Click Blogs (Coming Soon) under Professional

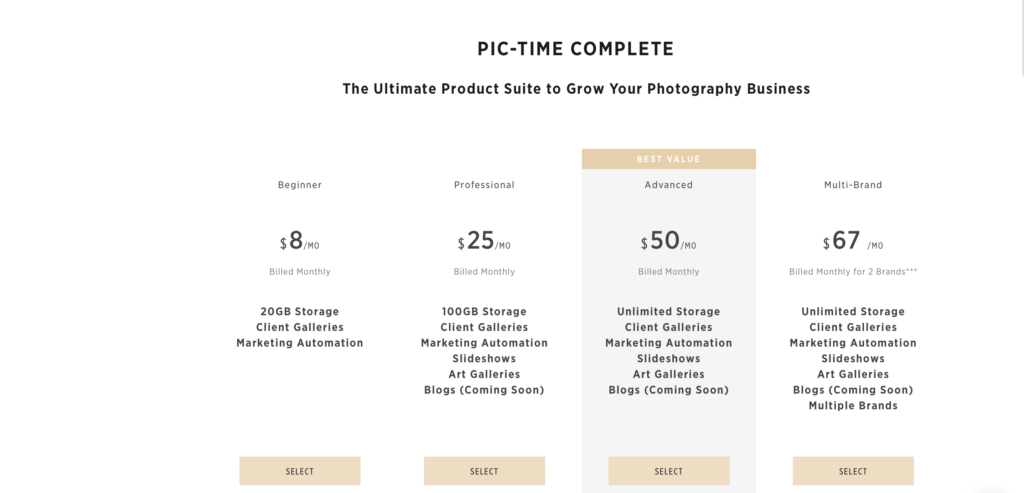(484, 390)
